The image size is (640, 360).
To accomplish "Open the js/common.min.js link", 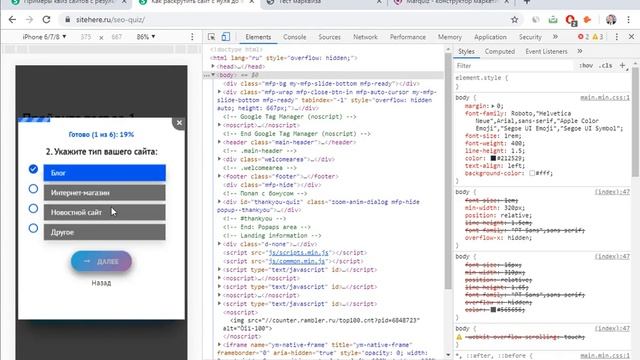I will (x=297, y=261).
